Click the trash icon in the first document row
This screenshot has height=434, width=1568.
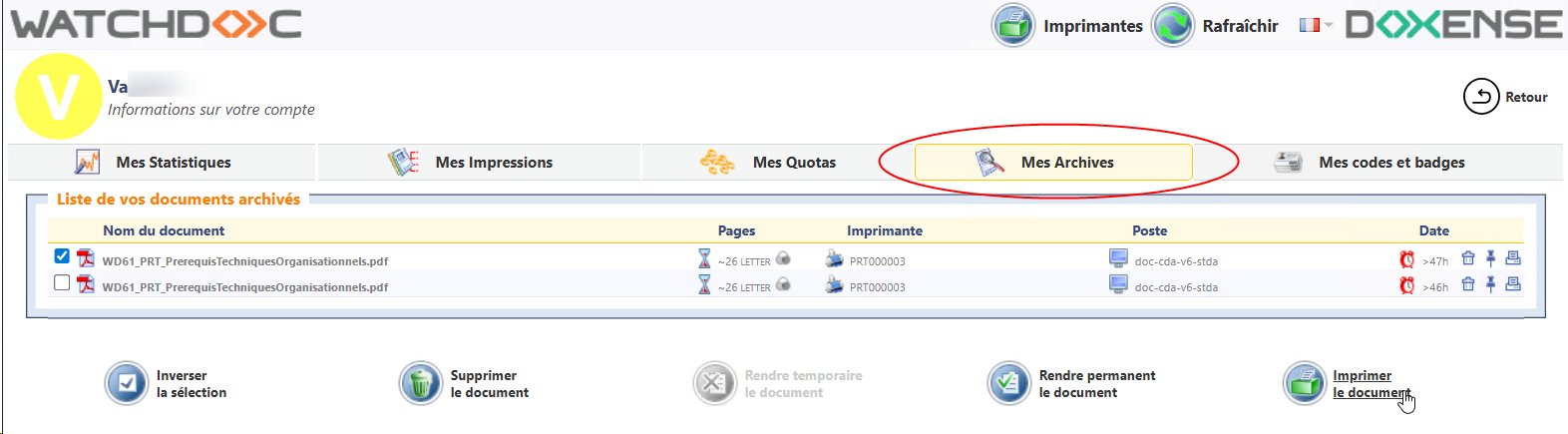point(1468,258)
